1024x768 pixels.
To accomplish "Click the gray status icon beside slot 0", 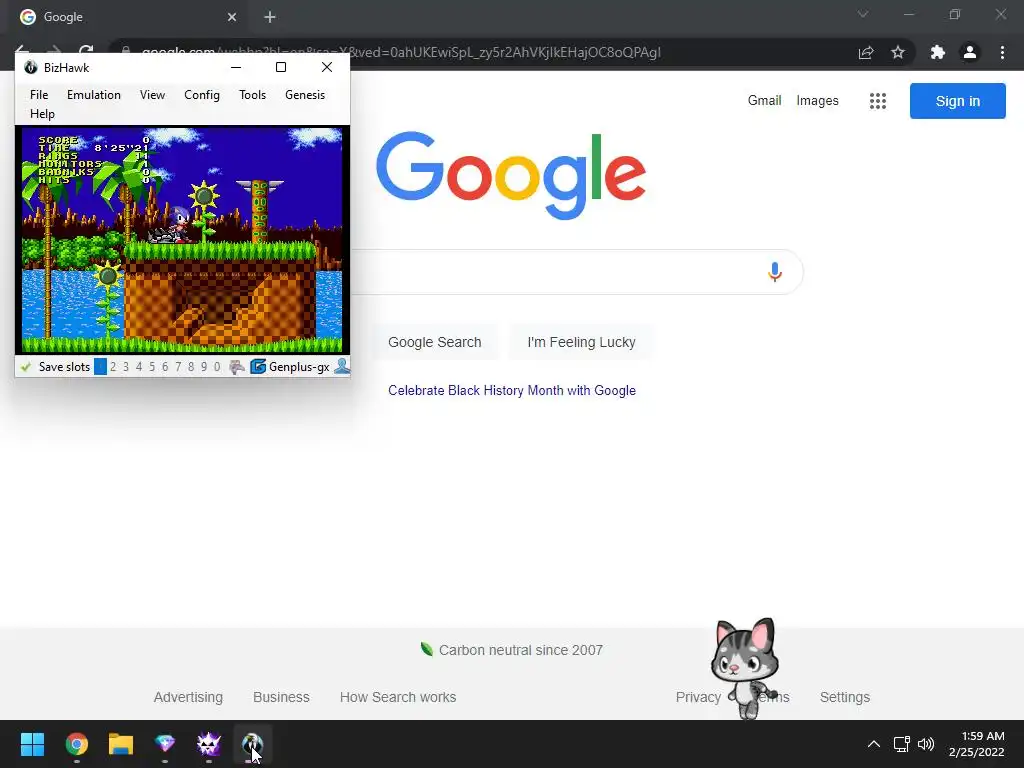I will pyautogui.click(x=236, y=367).
